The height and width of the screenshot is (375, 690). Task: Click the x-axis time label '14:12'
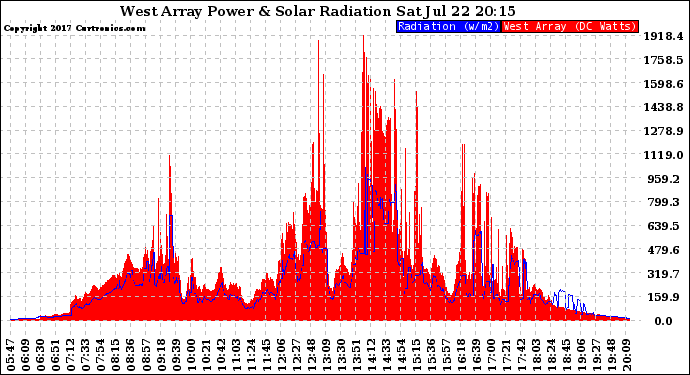[371, 355]
